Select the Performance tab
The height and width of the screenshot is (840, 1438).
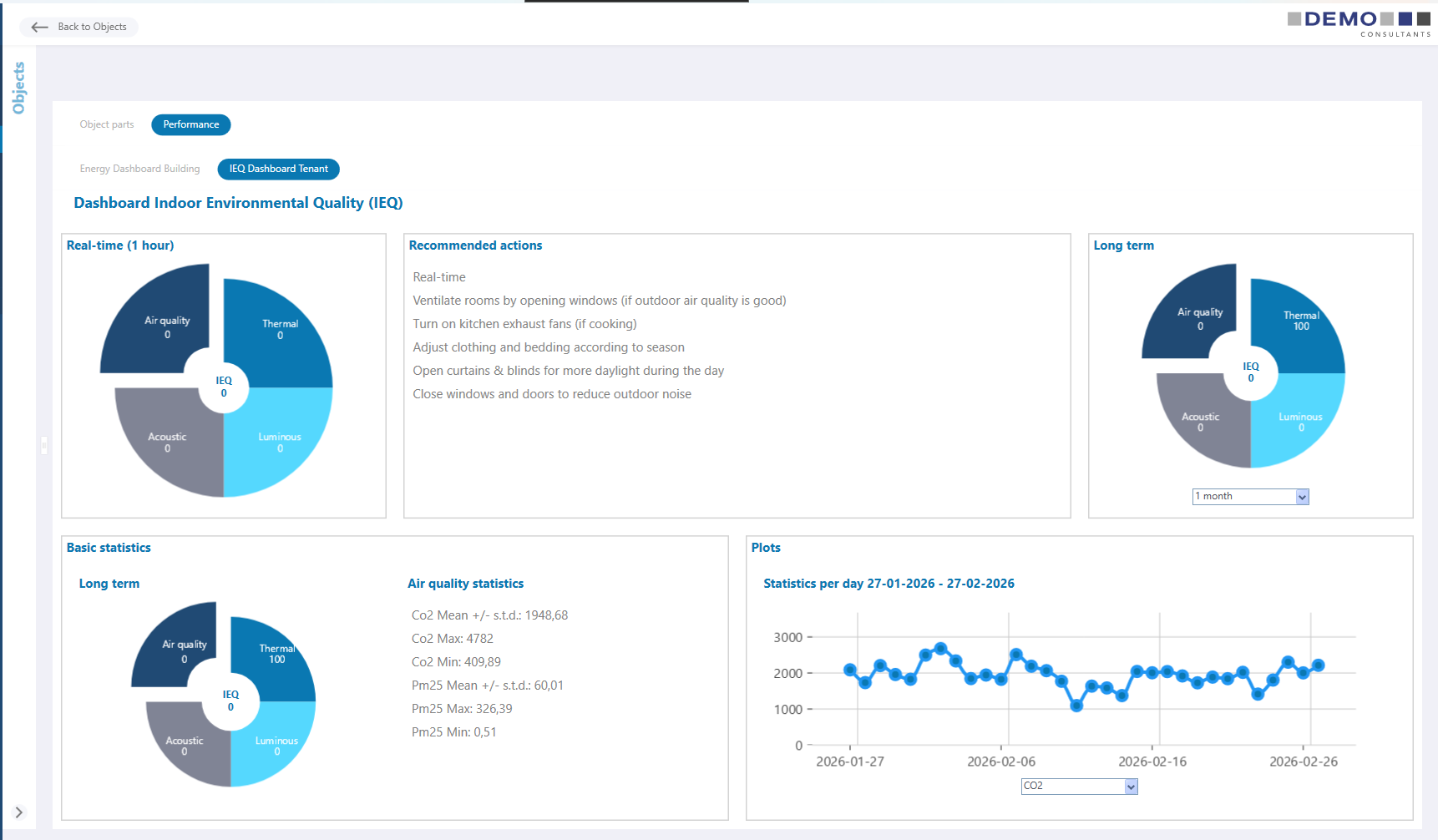190,124
